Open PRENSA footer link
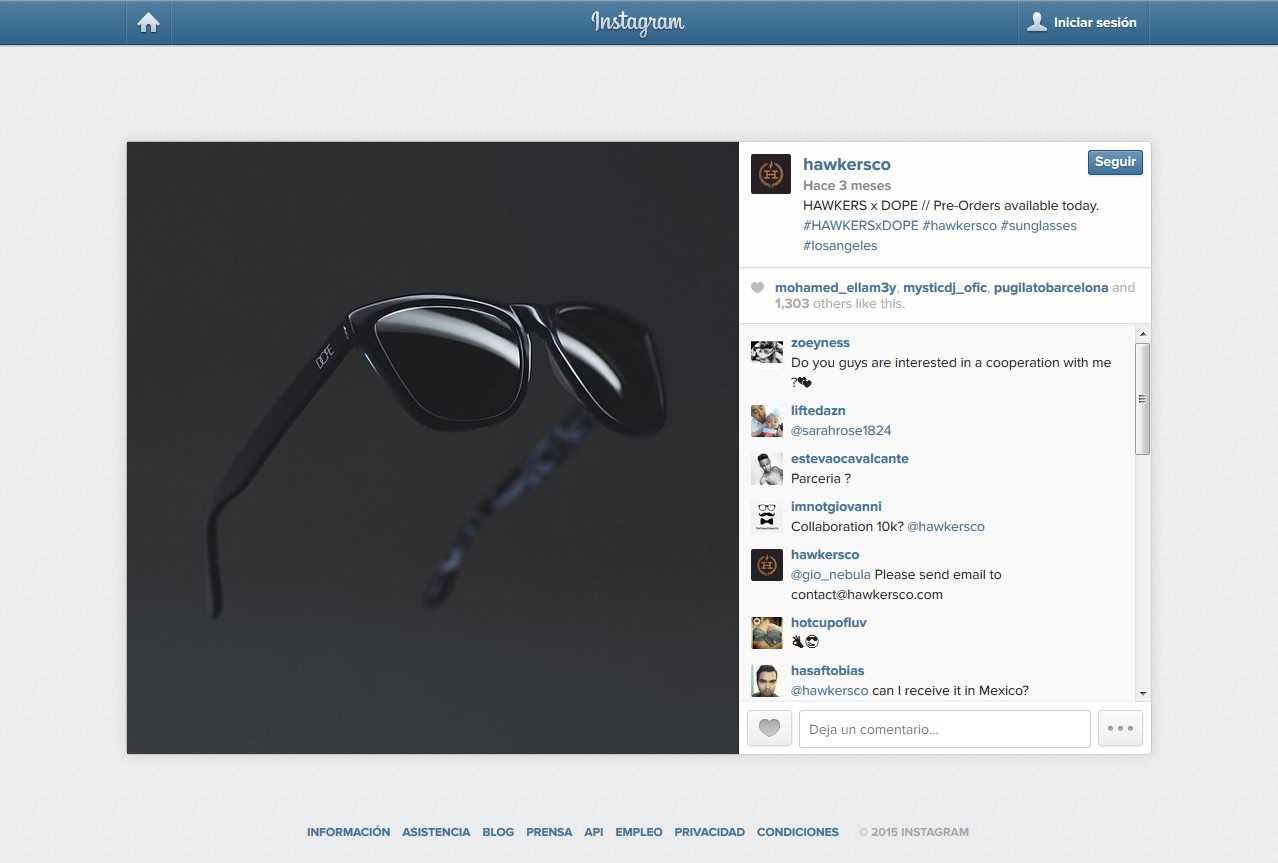The width and height of the screenshot is (1278, 863). click(549, 832)
